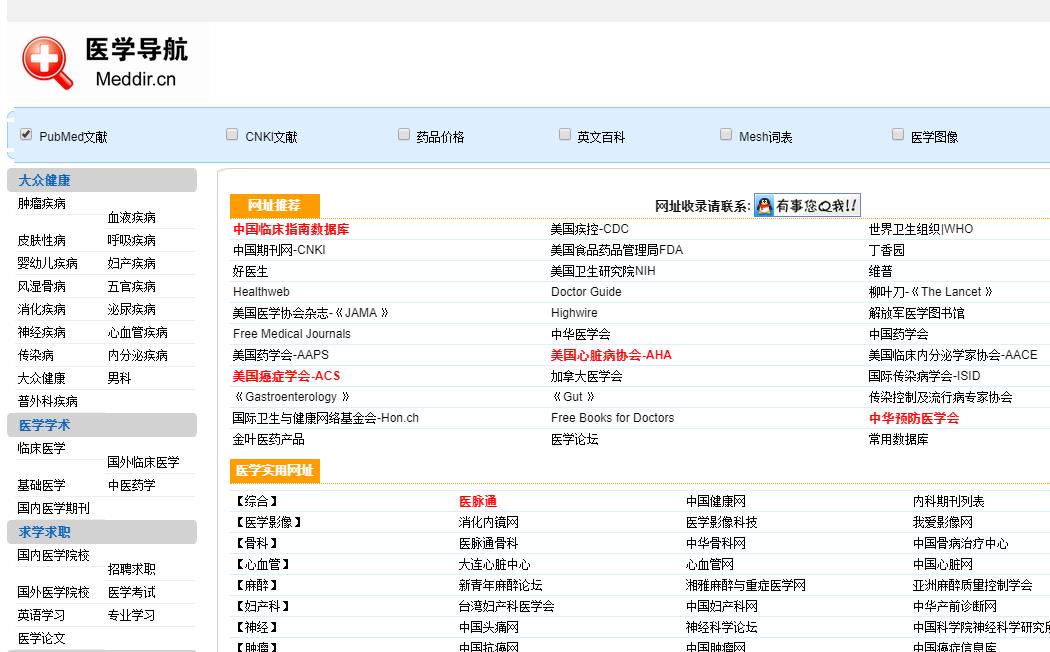Go to 国内医学期刊 link
The image size is (1050, 652).
[54, 508]
